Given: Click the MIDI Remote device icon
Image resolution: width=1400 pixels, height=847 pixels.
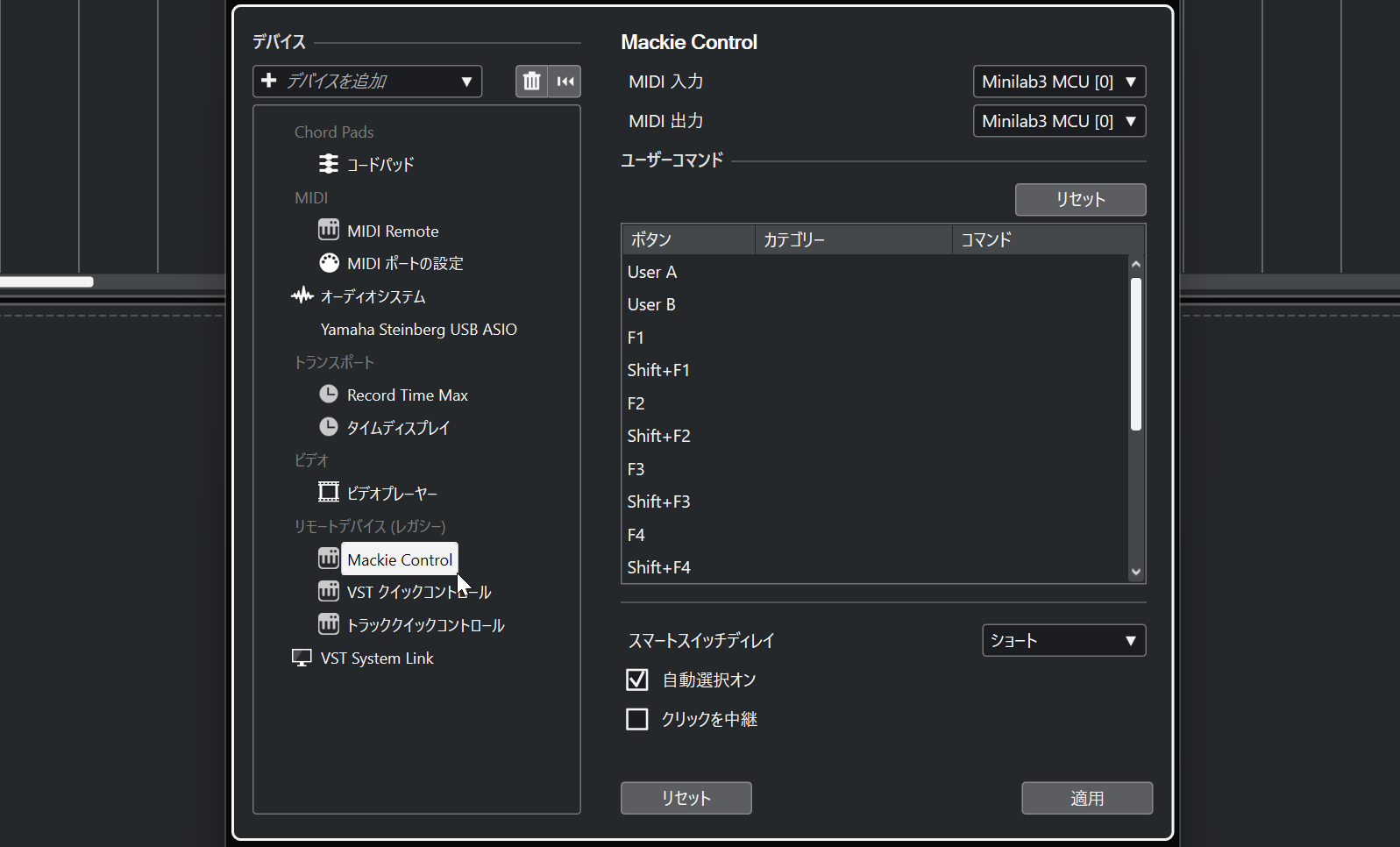Looking at the screenshot, I should pos(329,230).
